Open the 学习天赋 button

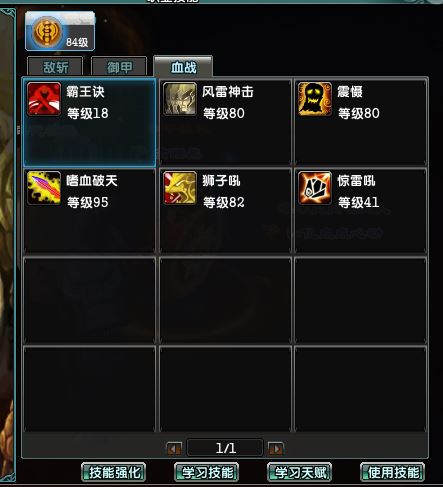click(x=299, y=472)
